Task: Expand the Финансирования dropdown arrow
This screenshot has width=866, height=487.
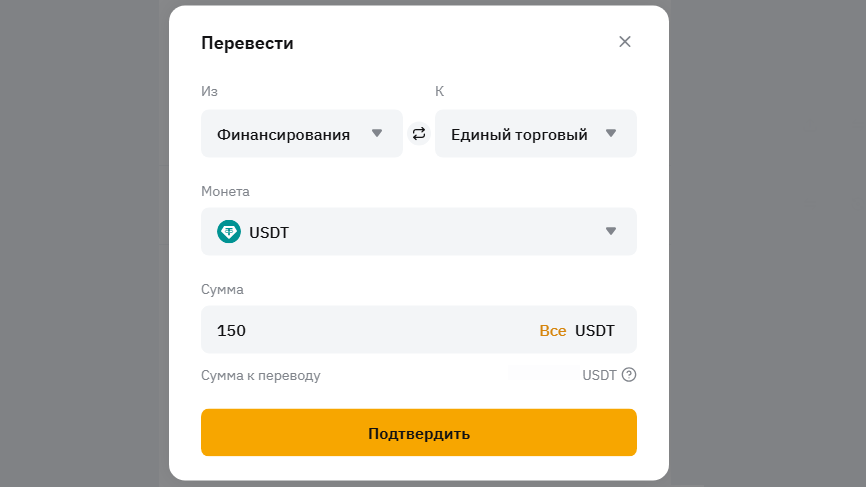Action: point(377,133)
